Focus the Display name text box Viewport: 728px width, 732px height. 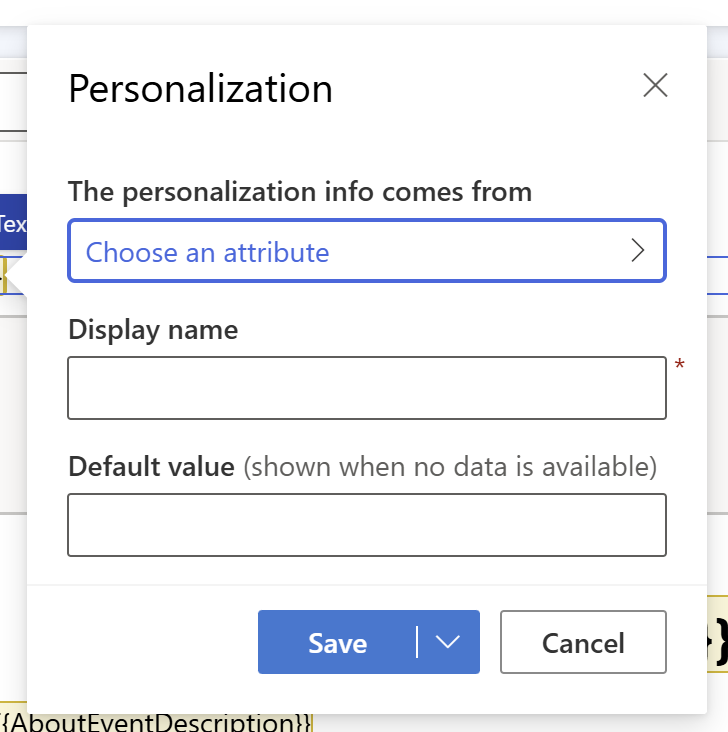pos(366,388)
